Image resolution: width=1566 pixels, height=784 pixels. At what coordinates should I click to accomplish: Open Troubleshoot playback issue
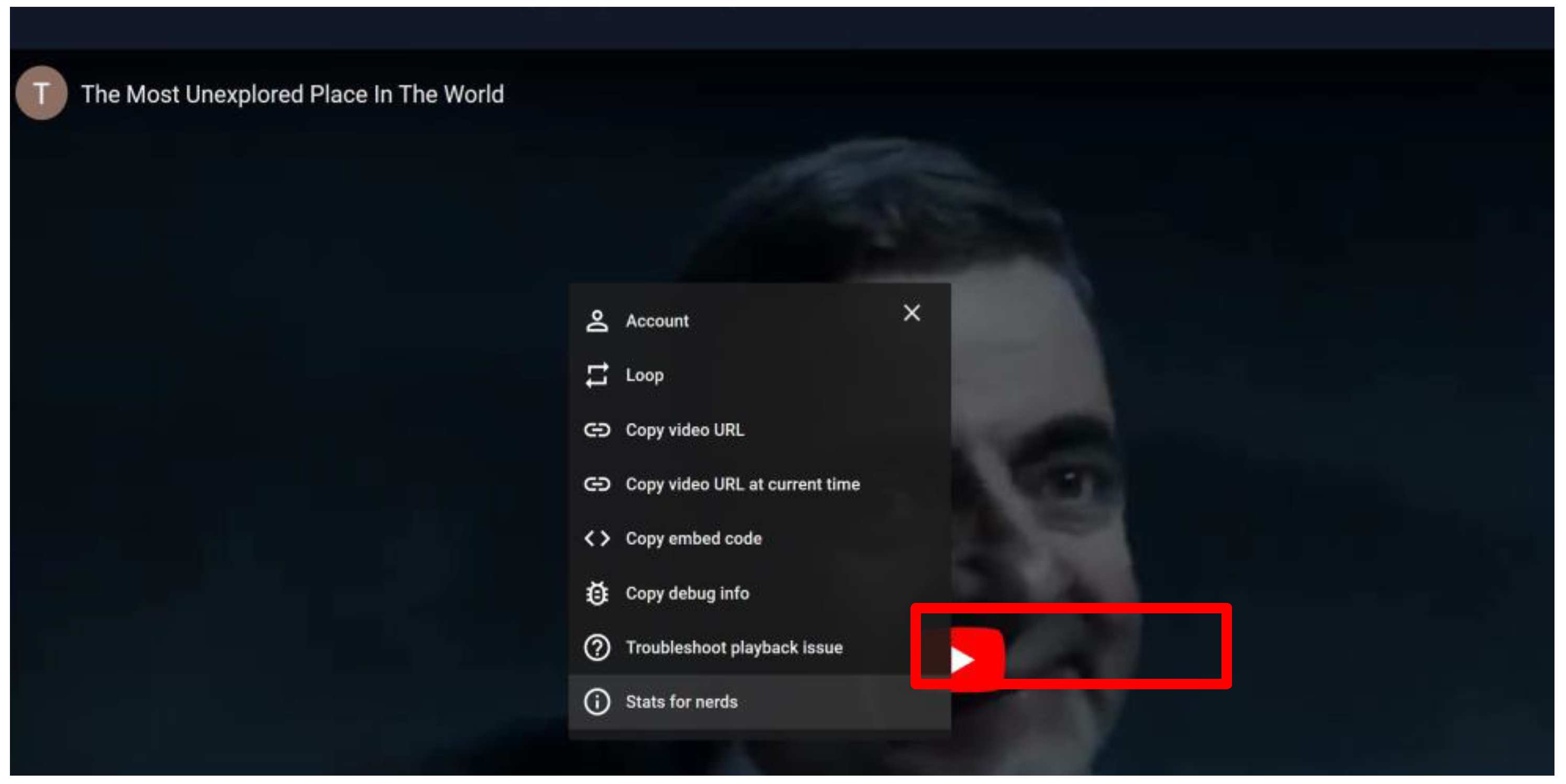[734, 647]
